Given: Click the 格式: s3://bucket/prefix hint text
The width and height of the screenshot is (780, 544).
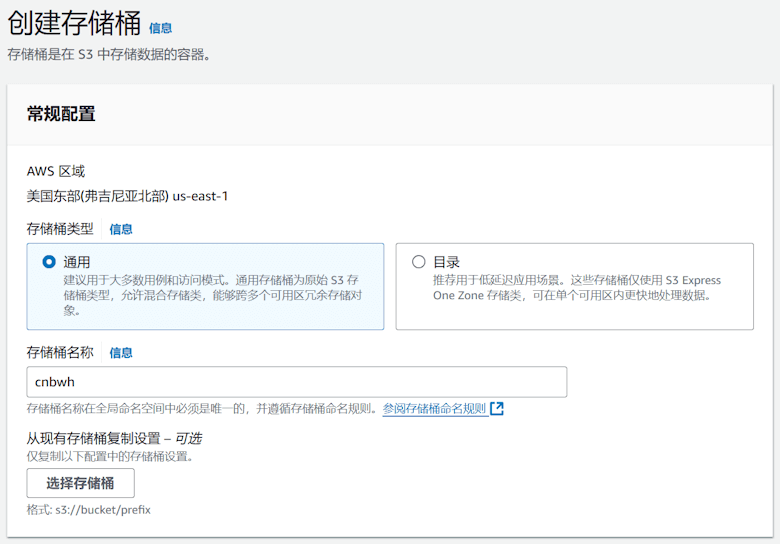Looking at the screenshot, I should point(89,510).
